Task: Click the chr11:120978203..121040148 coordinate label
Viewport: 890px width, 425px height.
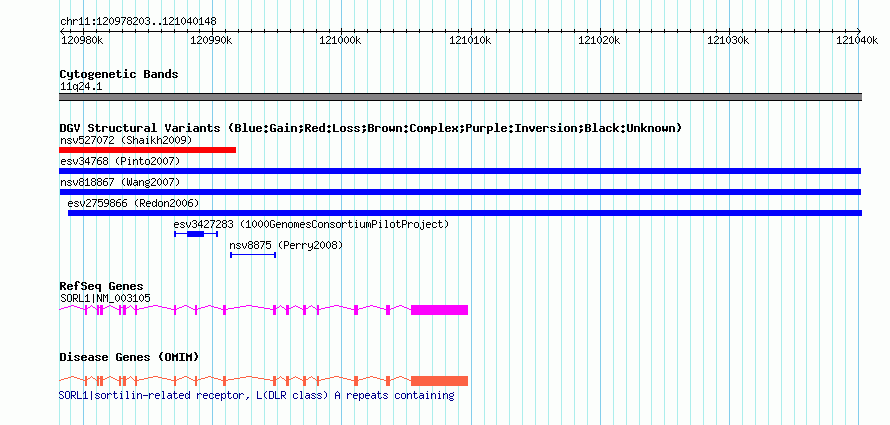Action: tap(138, 22)
